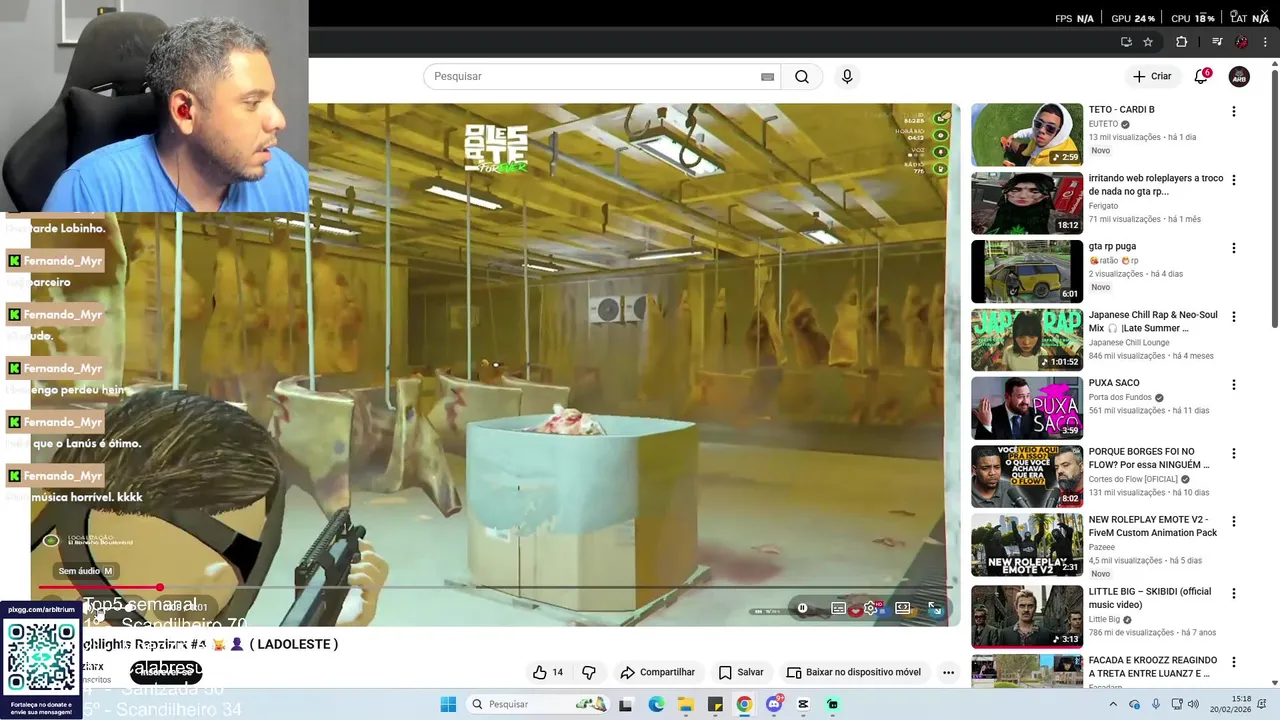Open the Windows Start menu
This screenshot has height=720, width=1280.
(448, 704)
